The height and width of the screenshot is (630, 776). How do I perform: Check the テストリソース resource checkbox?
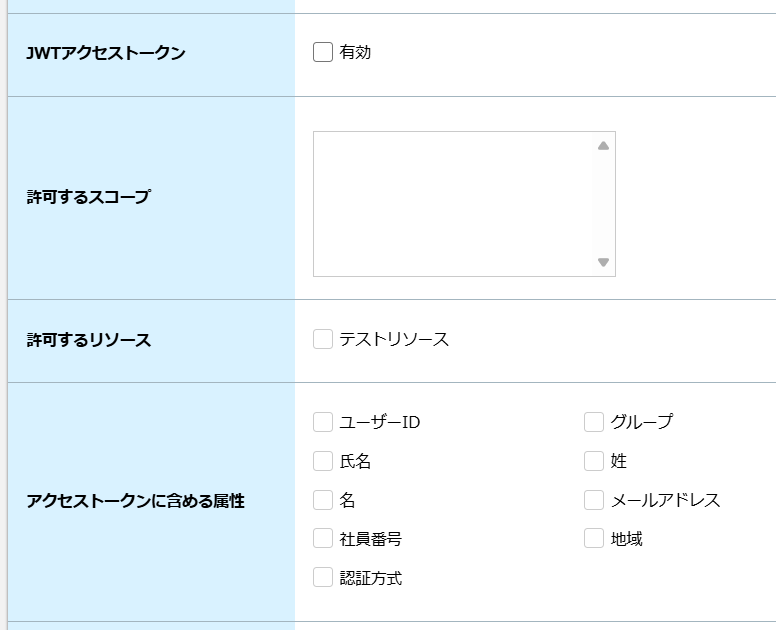[323, 339]
